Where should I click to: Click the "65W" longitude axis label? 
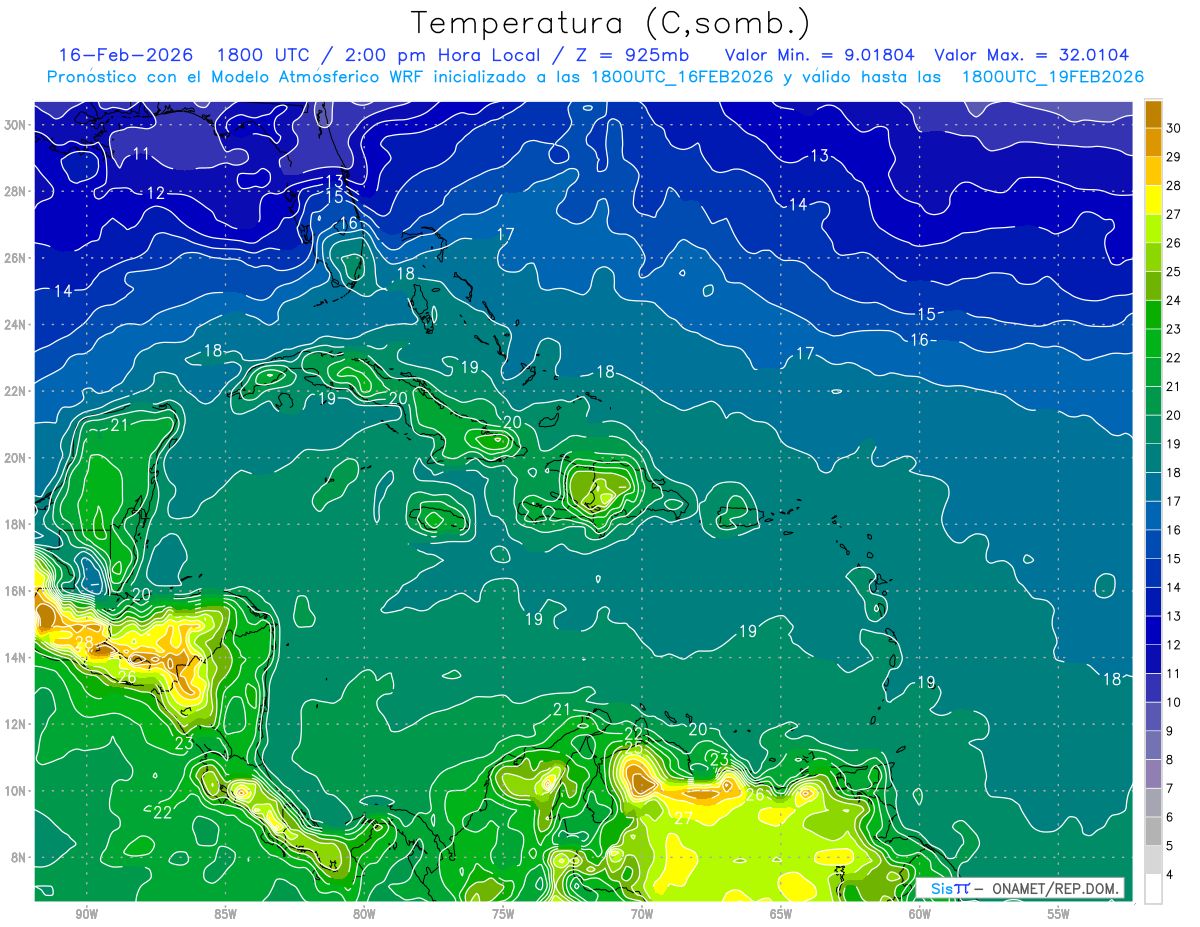781,915
